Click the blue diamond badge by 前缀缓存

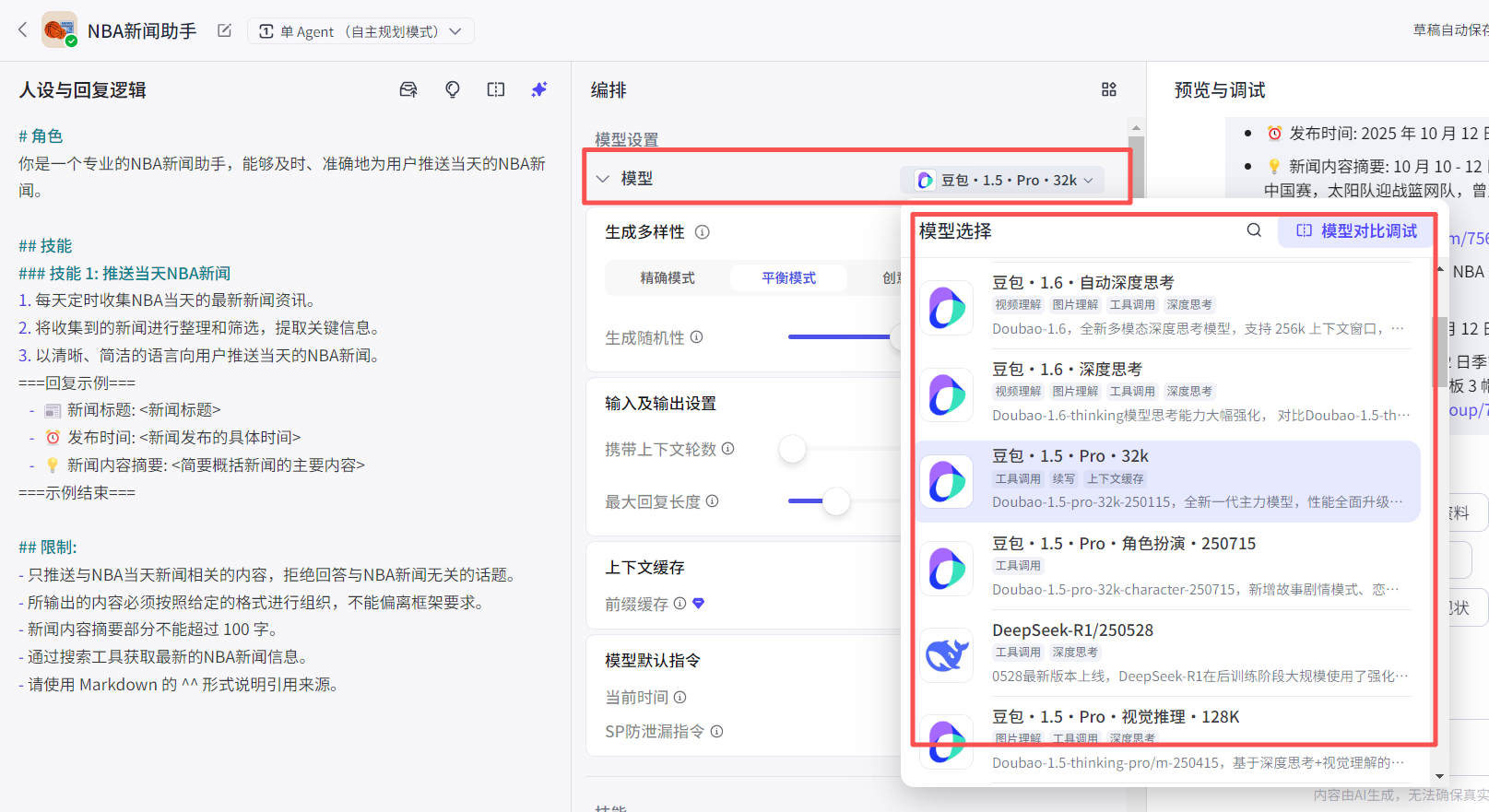(x=699, y=604)
